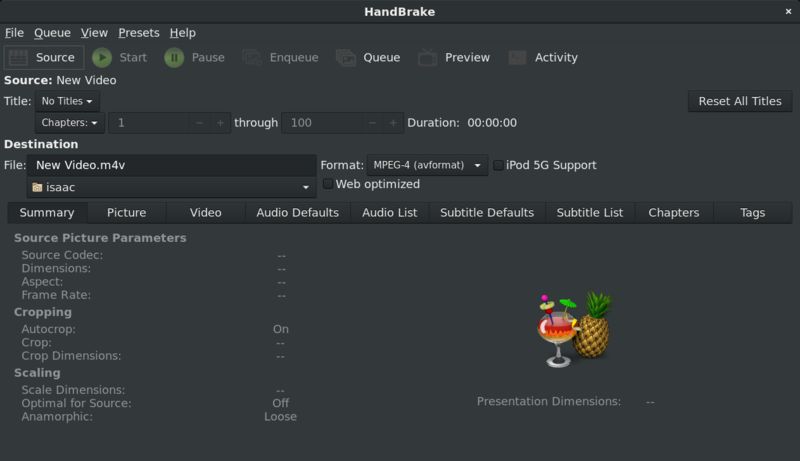Switch to the Audio List tab
This screenshot has height=461, width=800.
click(x=390, y=213)
